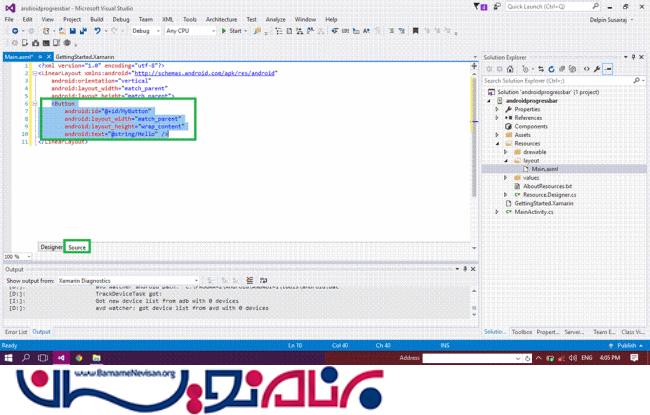Switch to the Designer tab
This screenshot has width=650, height=415.
pyautogui.click(x=51, y=246)
